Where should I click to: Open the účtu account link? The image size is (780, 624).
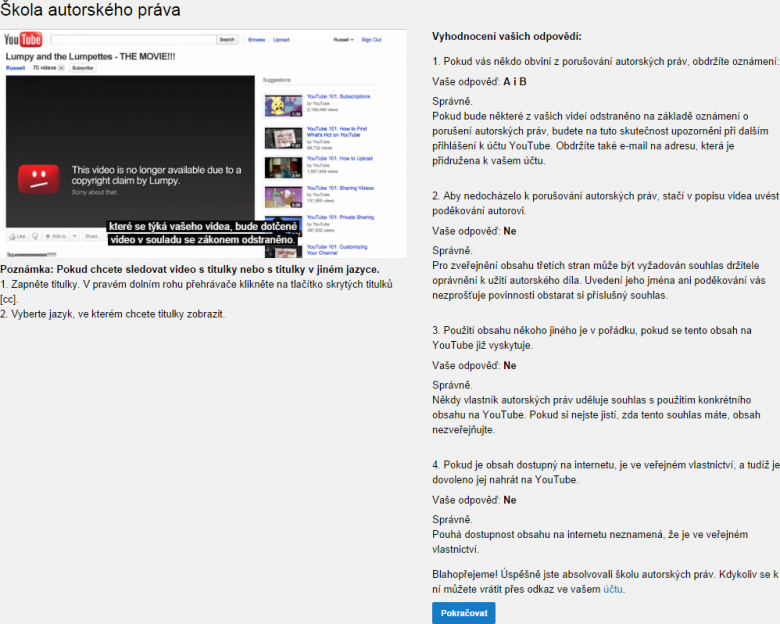click(x=612, y=589)
